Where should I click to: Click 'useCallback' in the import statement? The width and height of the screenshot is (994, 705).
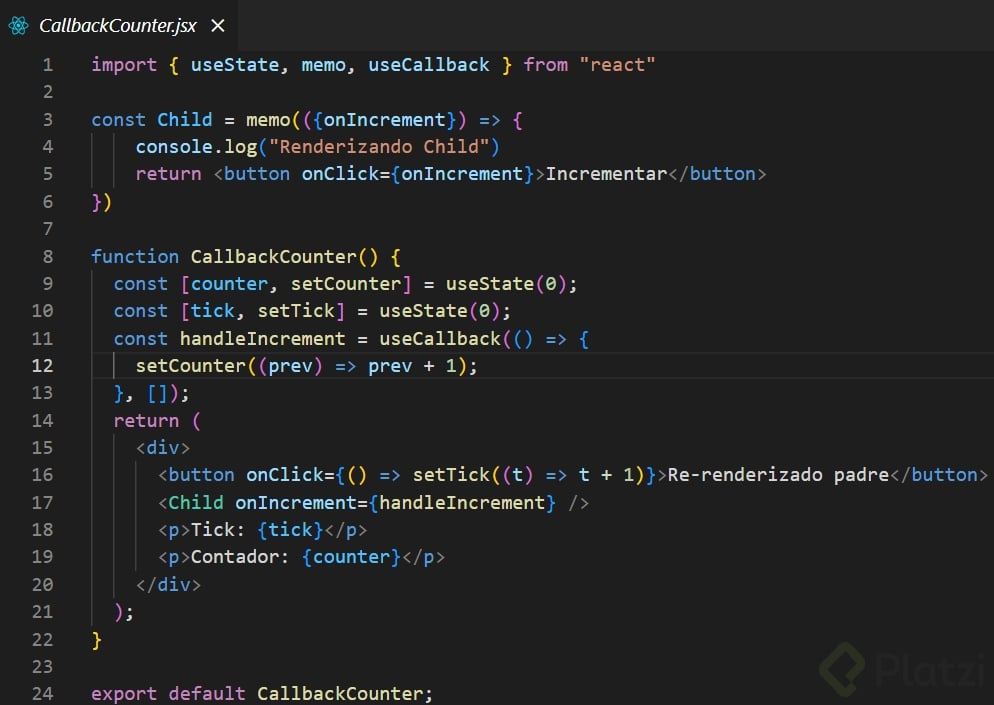coord(429,65)
